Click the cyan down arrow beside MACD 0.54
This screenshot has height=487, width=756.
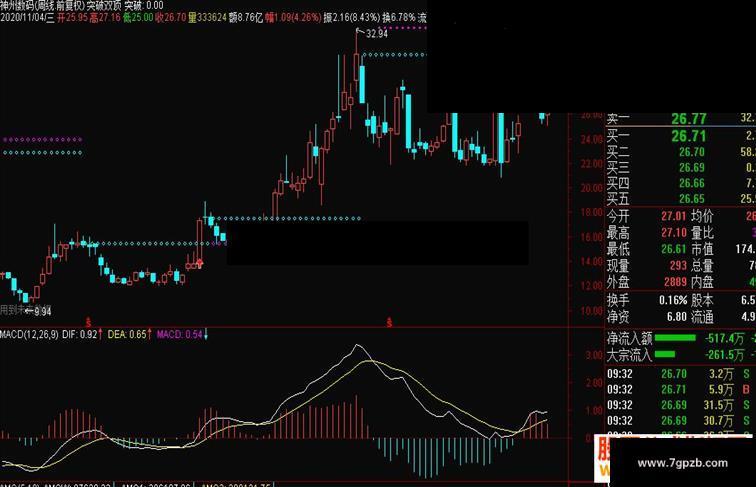206,334
